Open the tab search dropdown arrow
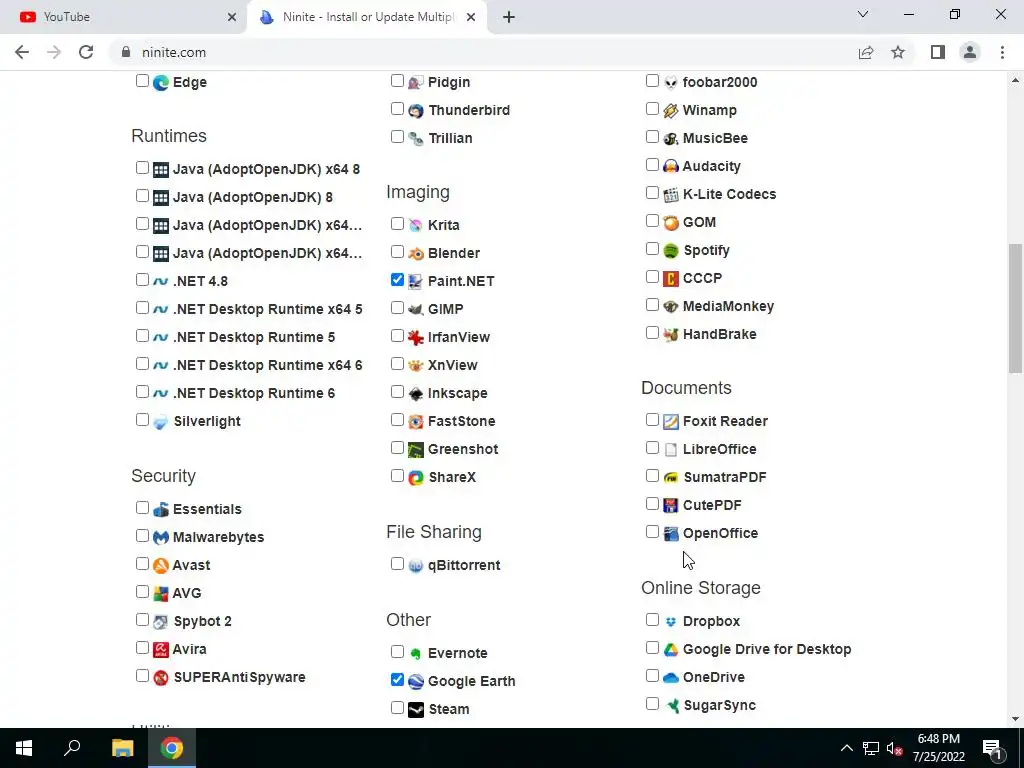Viewport: 1024px width, 768px height. pyautogui.click(x=863, y=14)
